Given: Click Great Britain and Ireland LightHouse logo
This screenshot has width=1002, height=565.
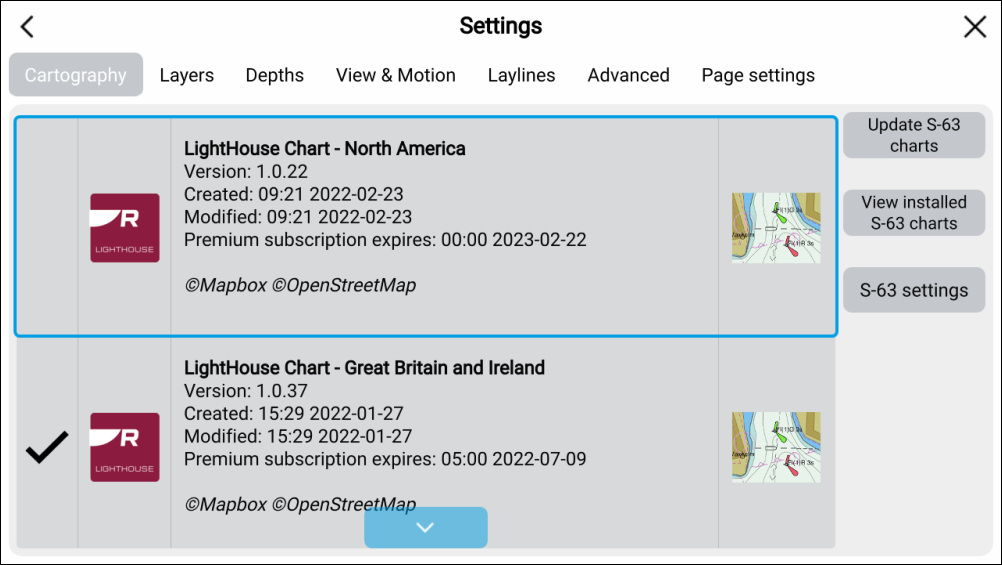Looking at the screenshot, I should (x=125, y=447).
